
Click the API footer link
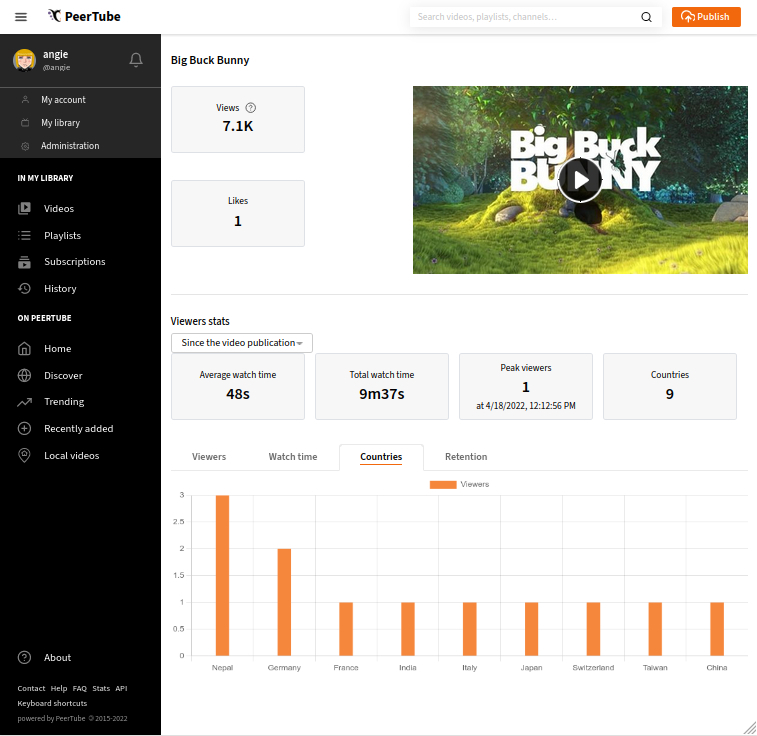coord(121,688)
